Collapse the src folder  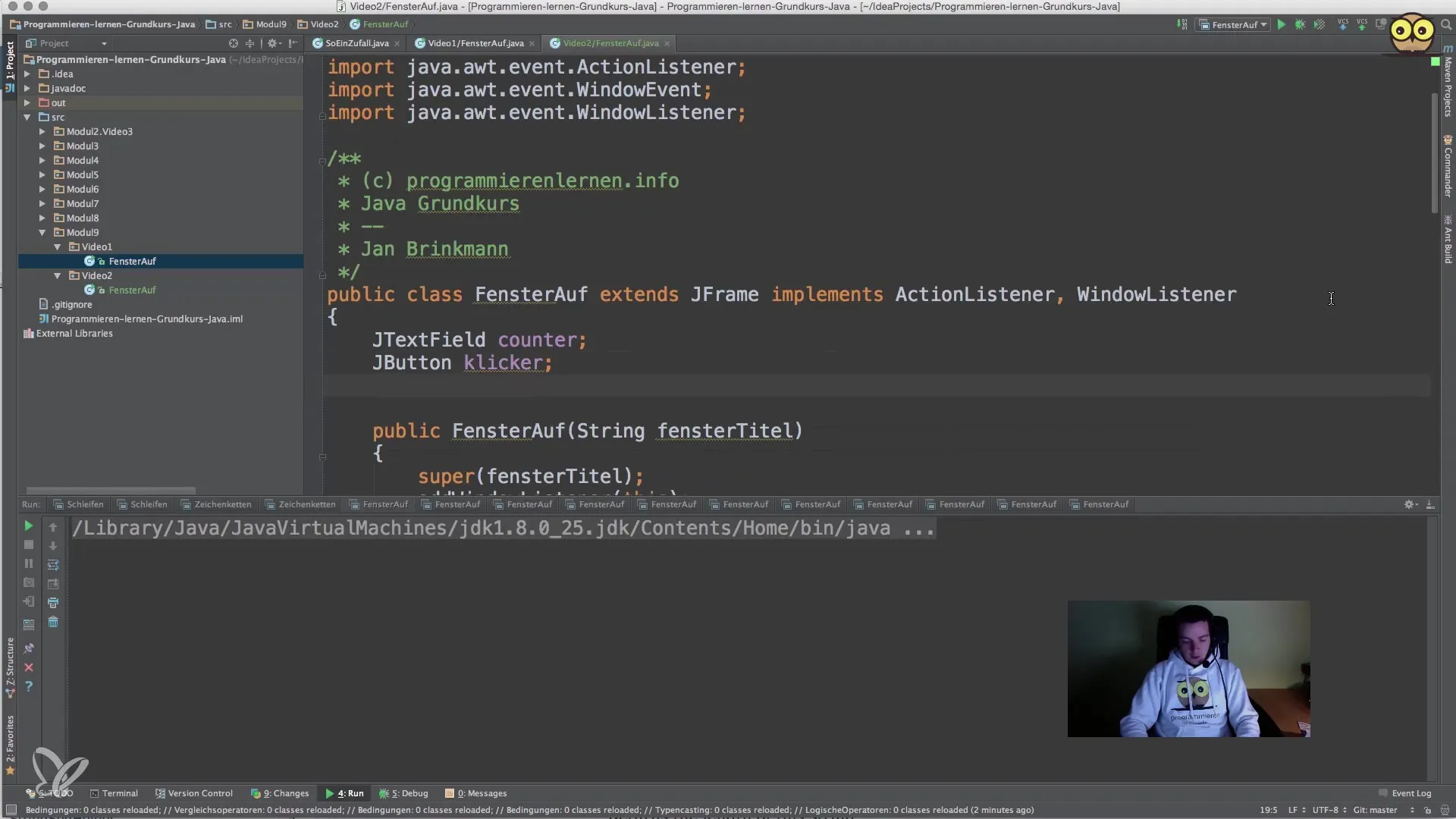click(27, 118)
